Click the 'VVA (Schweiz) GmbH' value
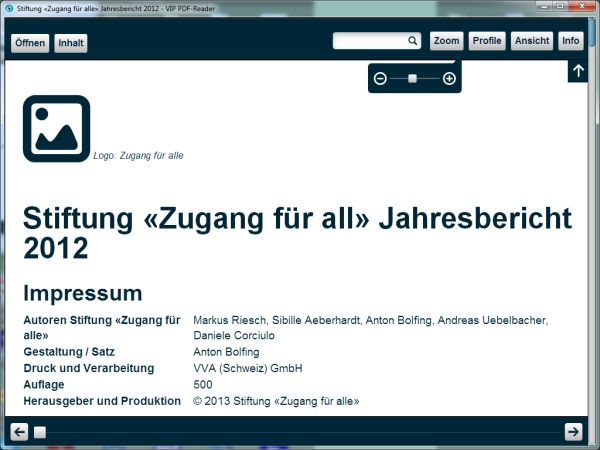 (248, 368)
